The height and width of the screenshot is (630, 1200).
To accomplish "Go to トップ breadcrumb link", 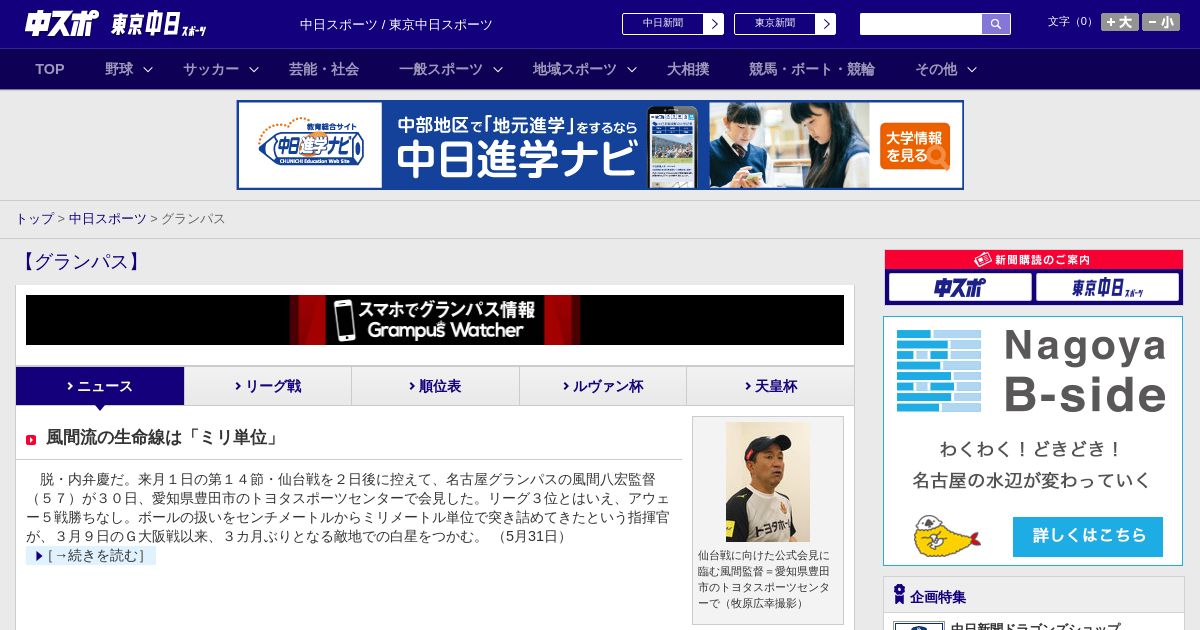I will tap(35, 219).
